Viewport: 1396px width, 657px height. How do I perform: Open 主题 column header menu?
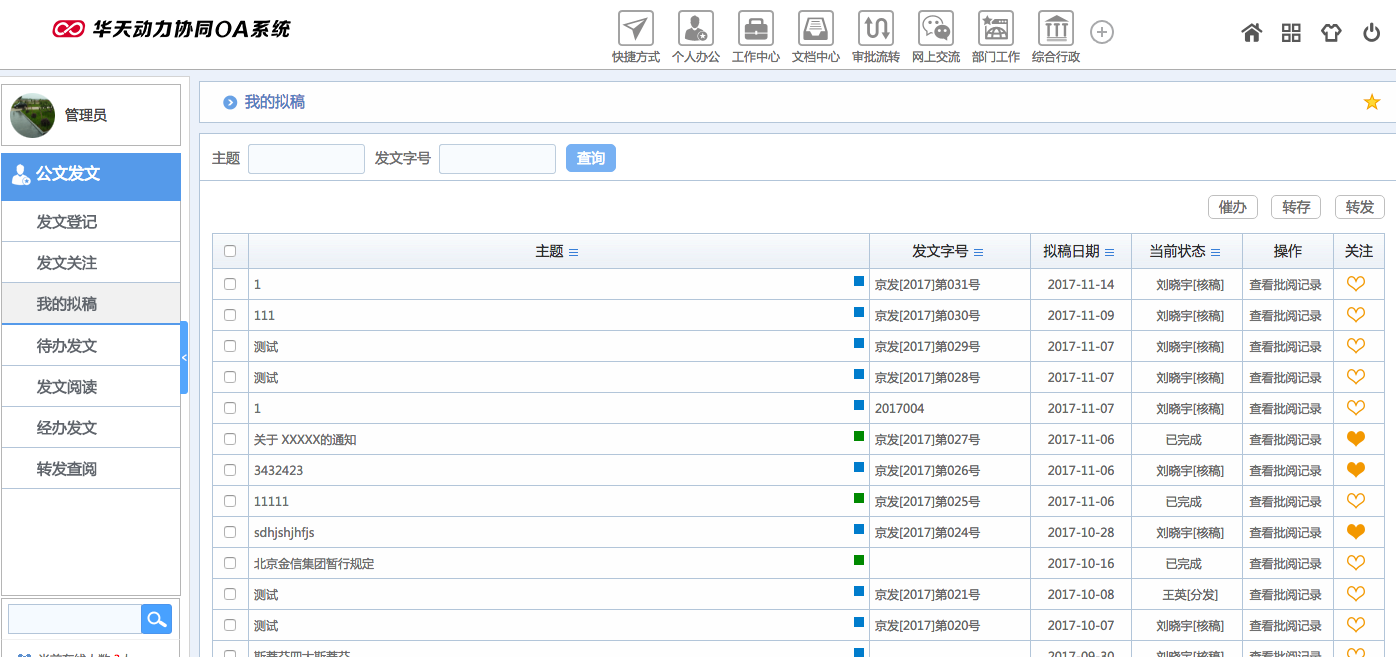coord(573,252)
